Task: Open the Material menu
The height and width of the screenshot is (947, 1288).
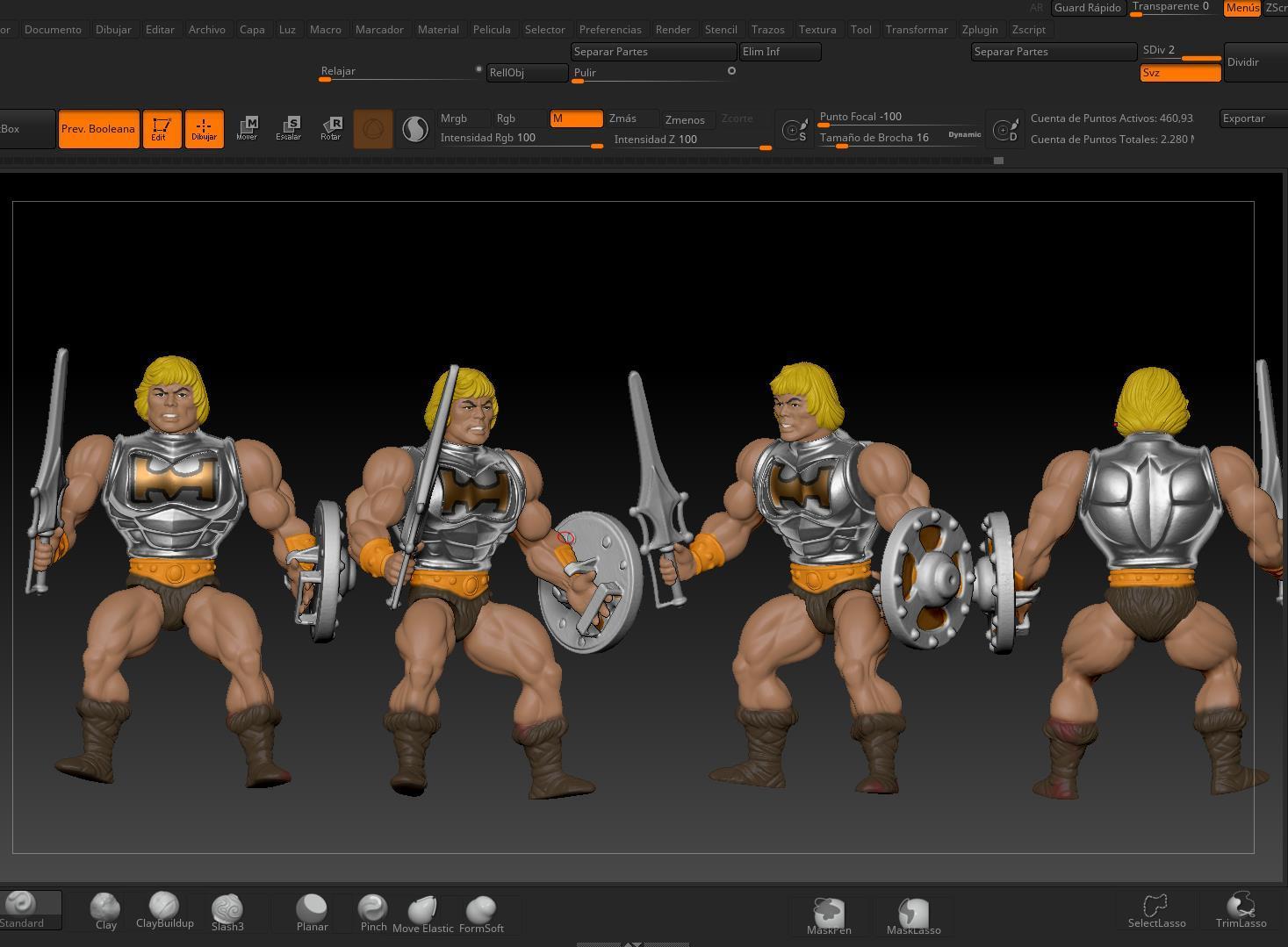Action: point(438,29)
